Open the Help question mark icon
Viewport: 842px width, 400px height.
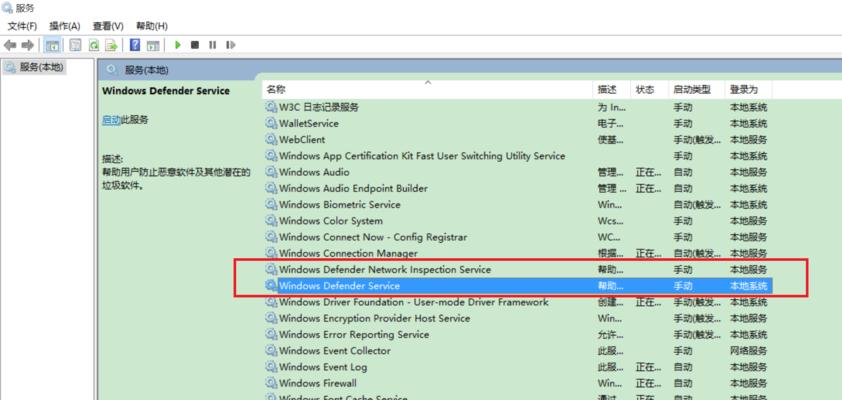coord(135,45)
